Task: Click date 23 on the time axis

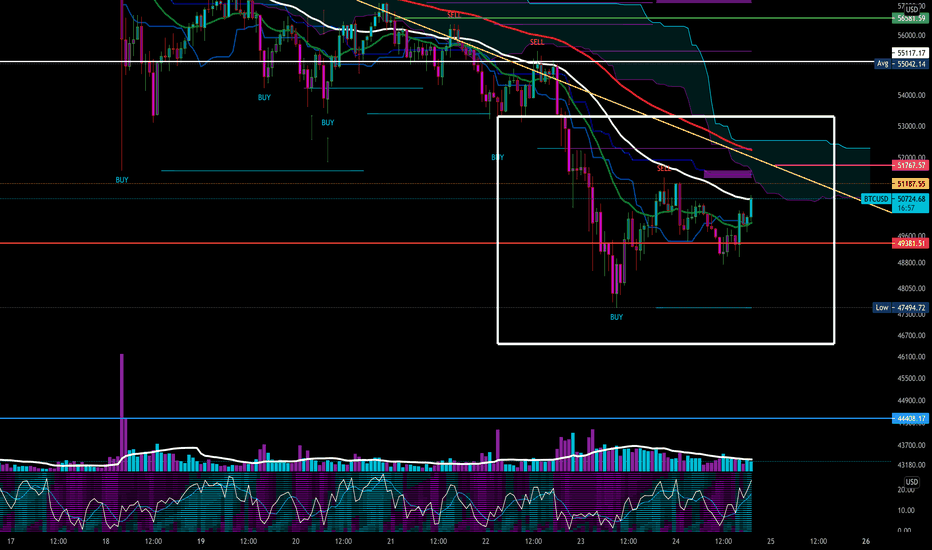Action: (581, 541)
